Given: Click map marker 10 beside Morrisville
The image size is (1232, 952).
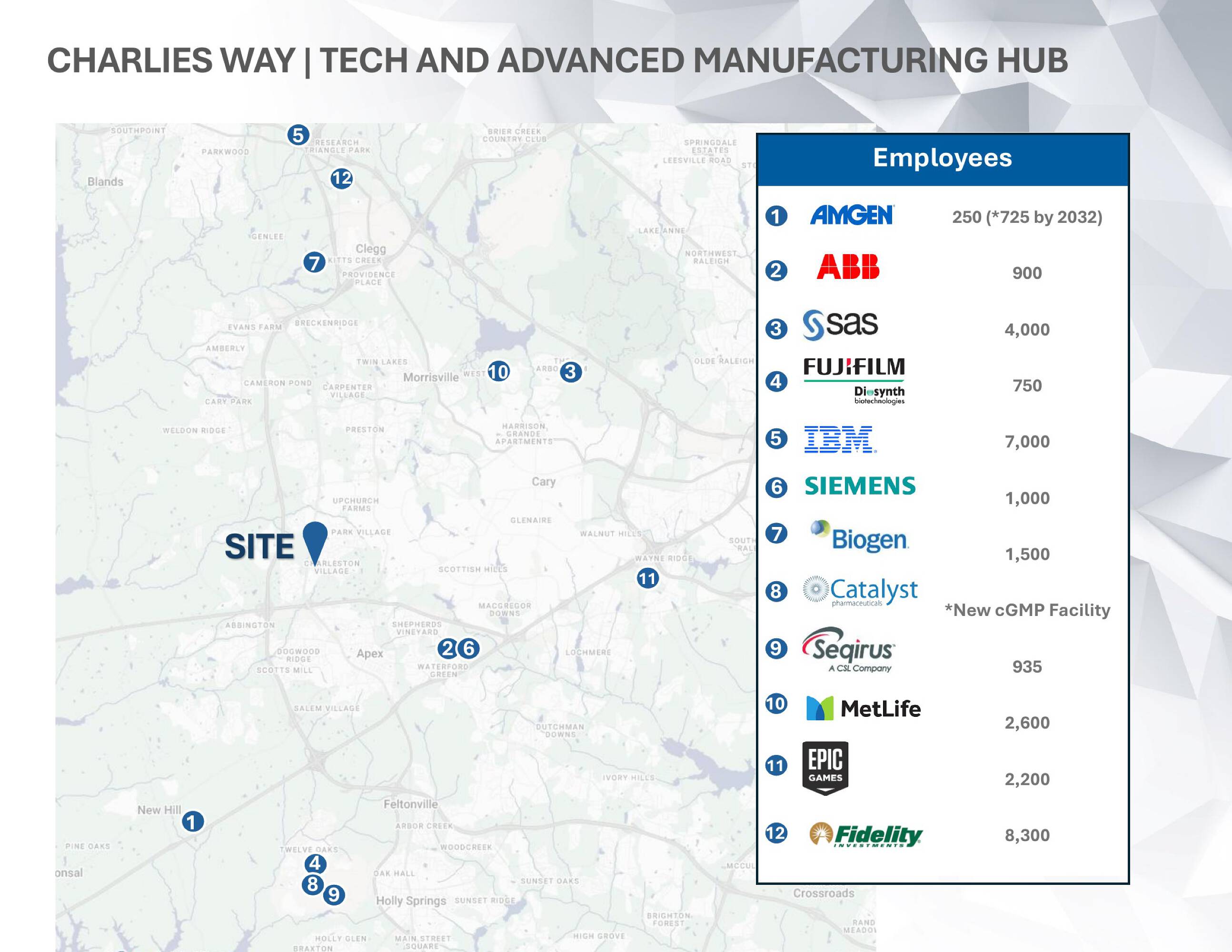Looking at the screenshot, I should pyautogui.click(x=499, y=372).
